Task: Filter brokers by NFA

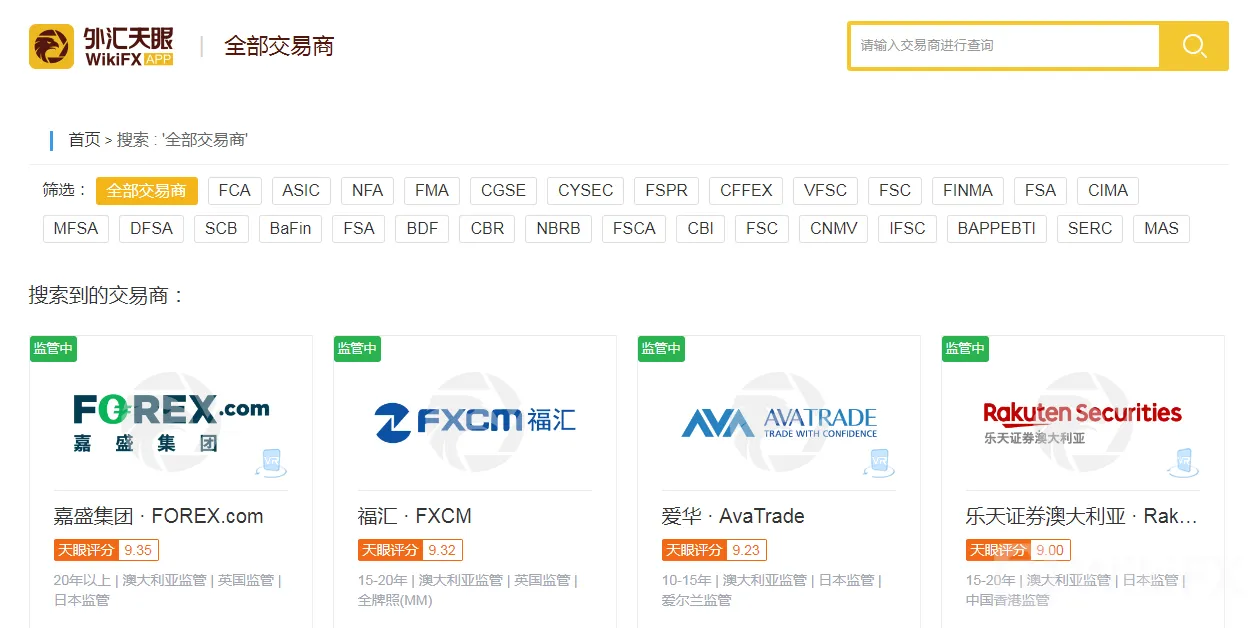Action: pyautogui.click(x=368, y=191)
